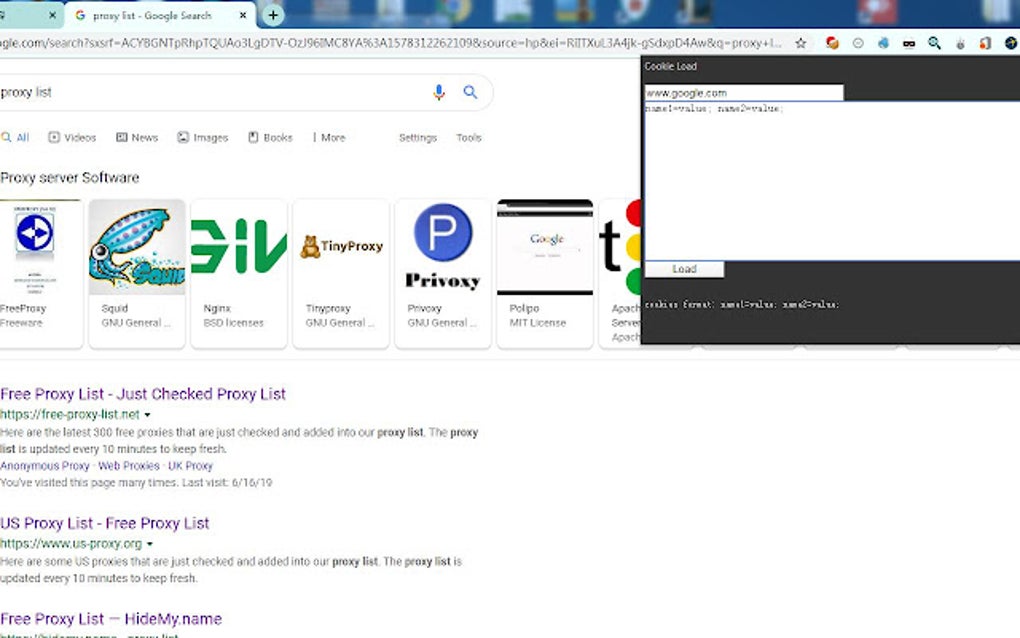The image size is (1020, 638).
Task: Open the black sunglasses extension icon
Action: pyautogui.click(x=909, y=44)
